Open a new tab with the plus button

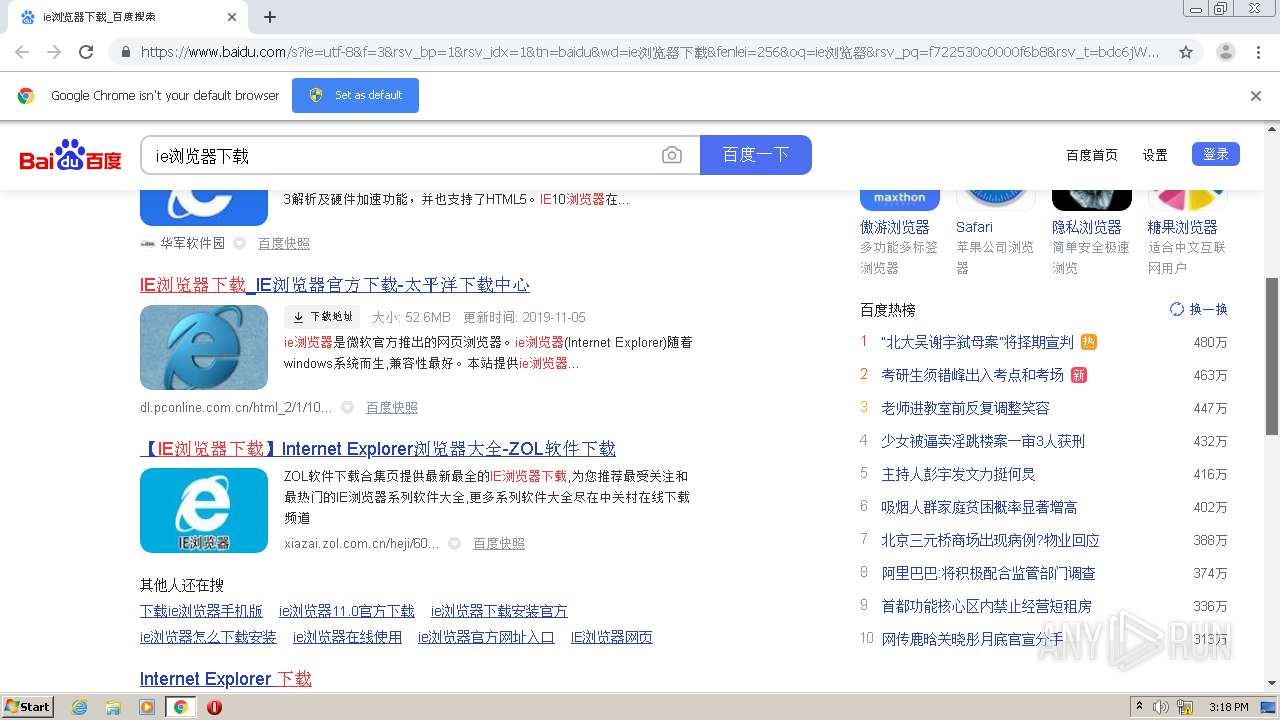click(x=270, y=17)
